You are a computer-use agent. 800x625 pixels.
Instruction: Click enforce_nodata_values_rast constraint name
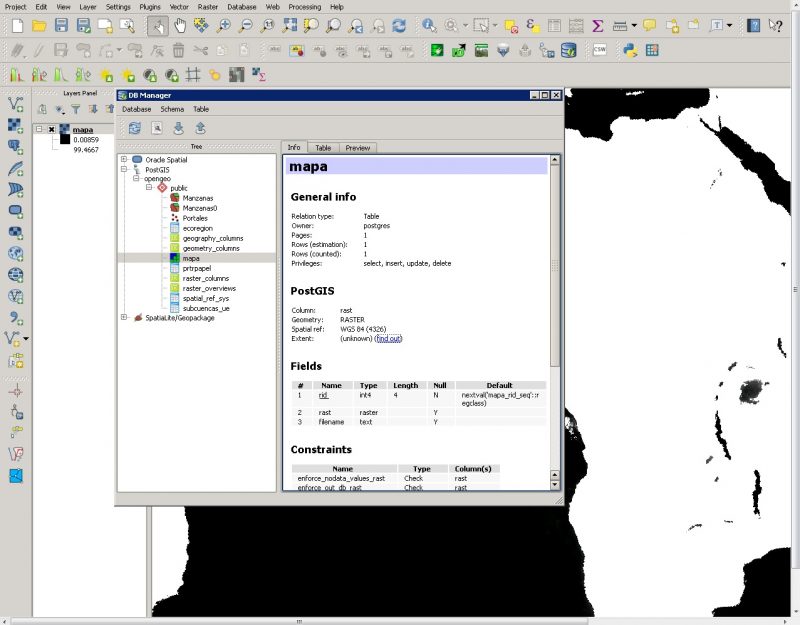341,479
